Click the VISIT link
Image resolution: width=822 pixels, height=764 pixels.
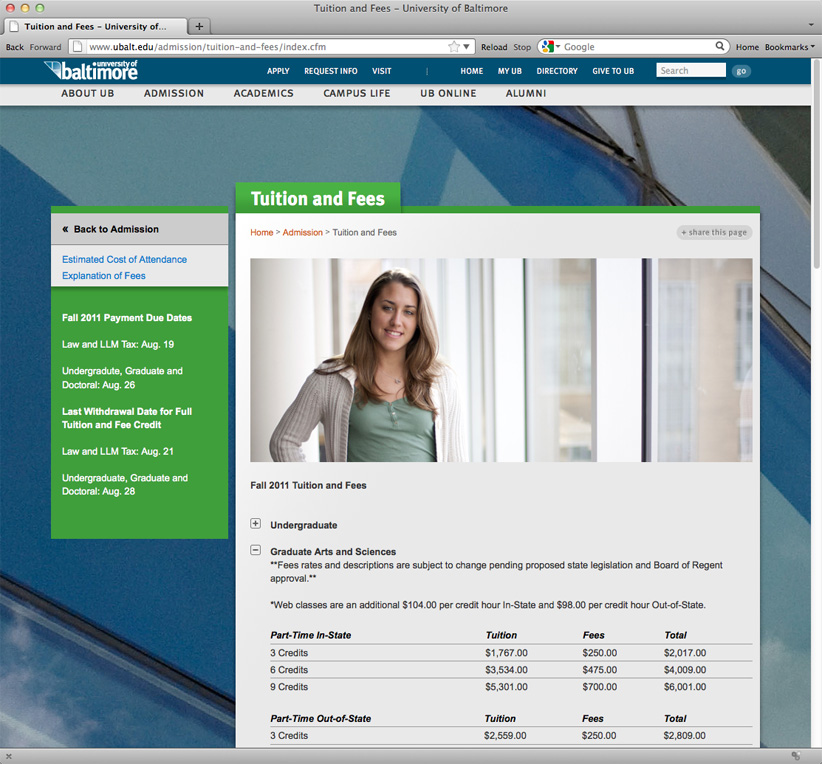point(382,71)
